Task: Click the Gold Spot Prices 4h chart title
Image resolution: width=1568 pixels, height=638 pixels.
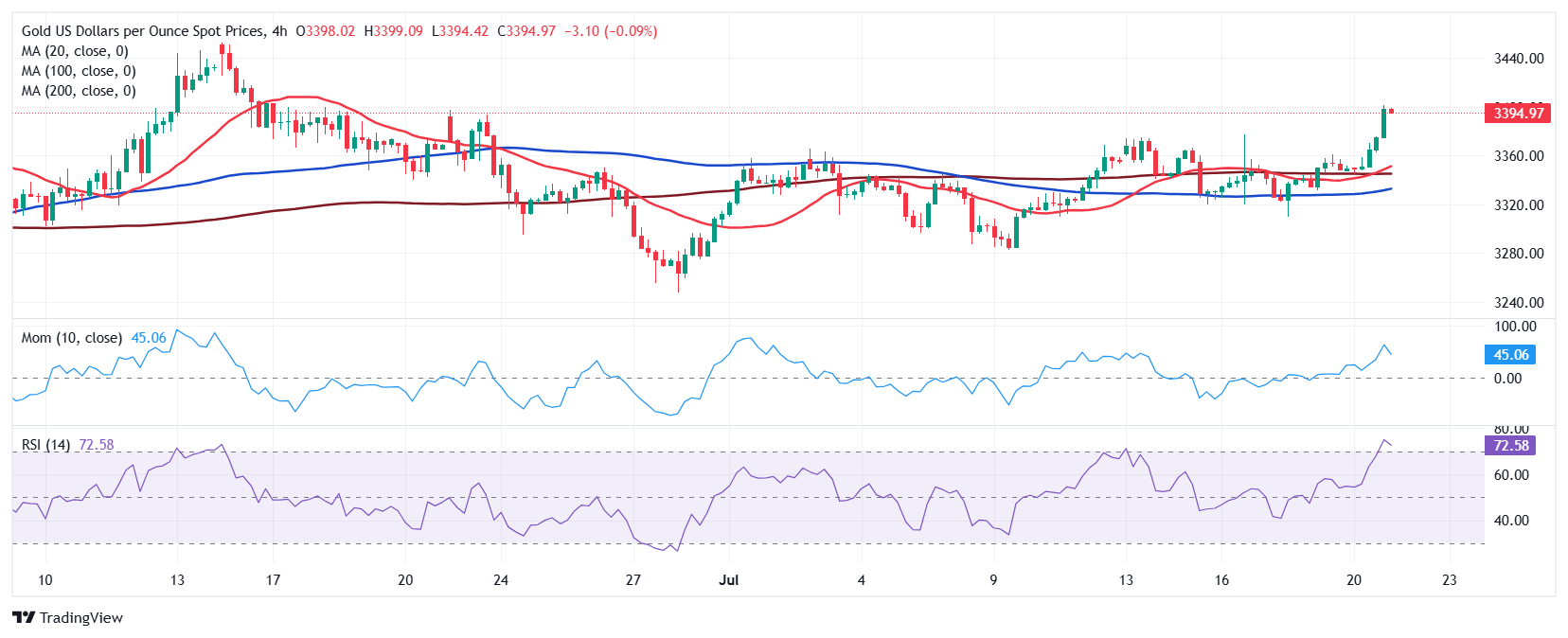Action: pos(154,31)
